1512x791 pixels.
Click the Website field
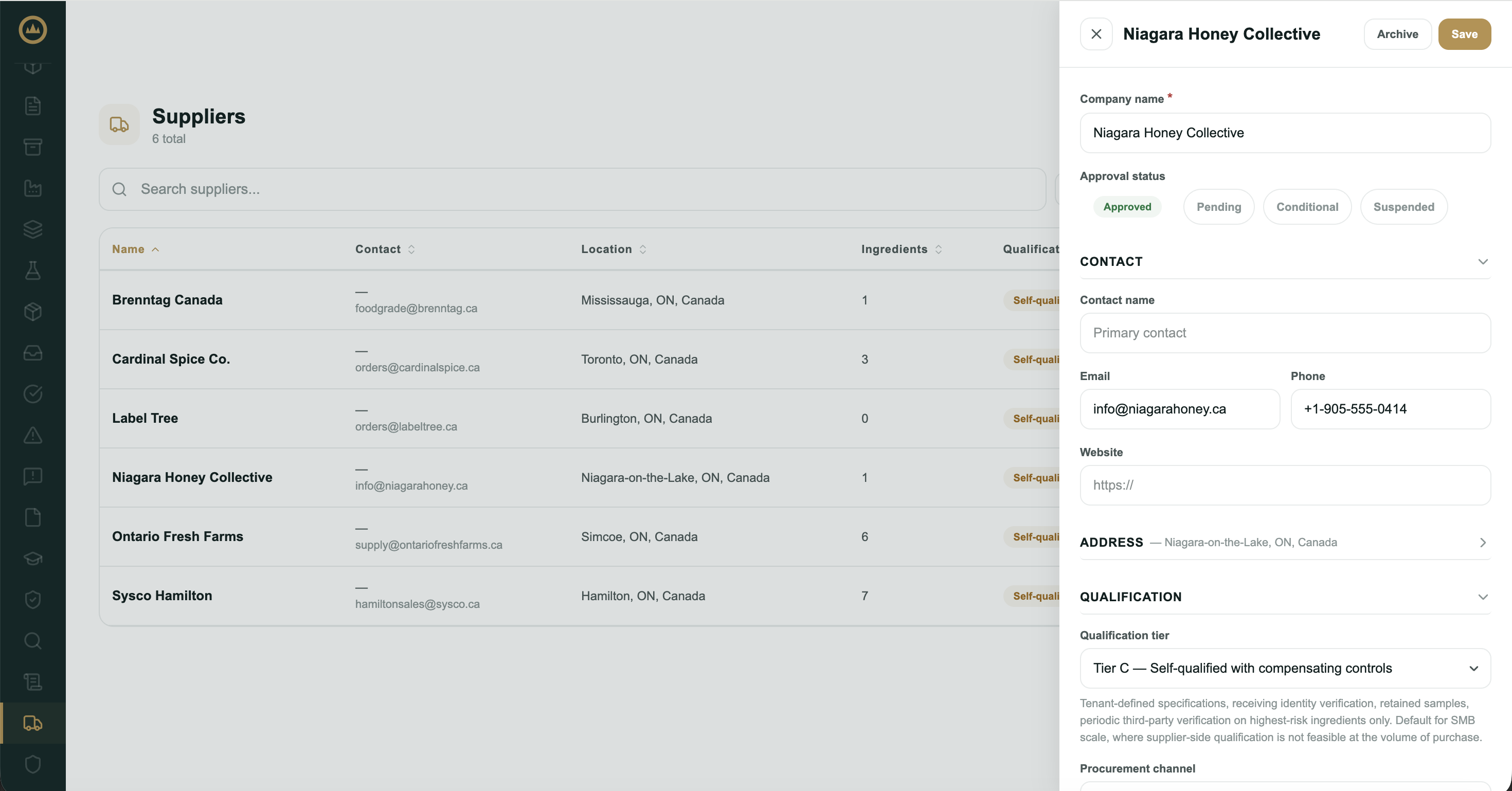[x=1285, y=486]
